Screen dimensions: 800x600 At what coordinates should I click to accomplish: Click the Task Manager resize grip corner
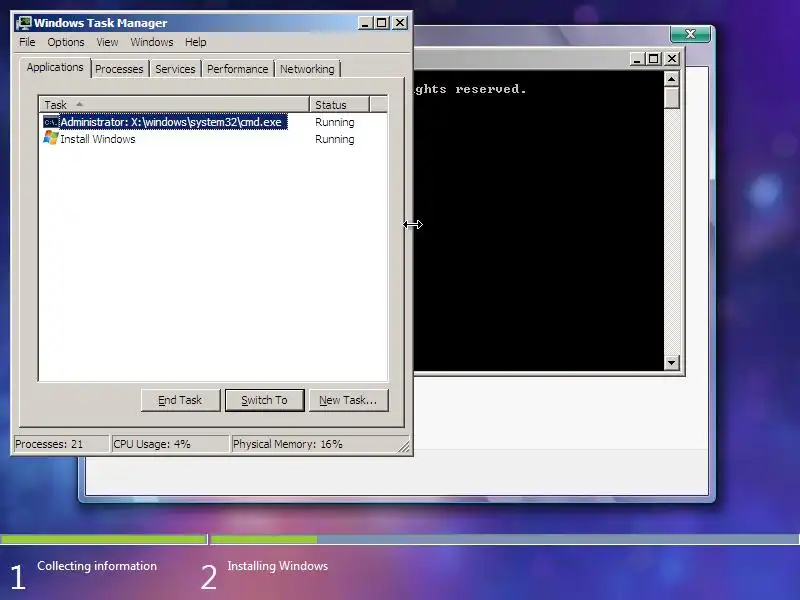[404, 447]
